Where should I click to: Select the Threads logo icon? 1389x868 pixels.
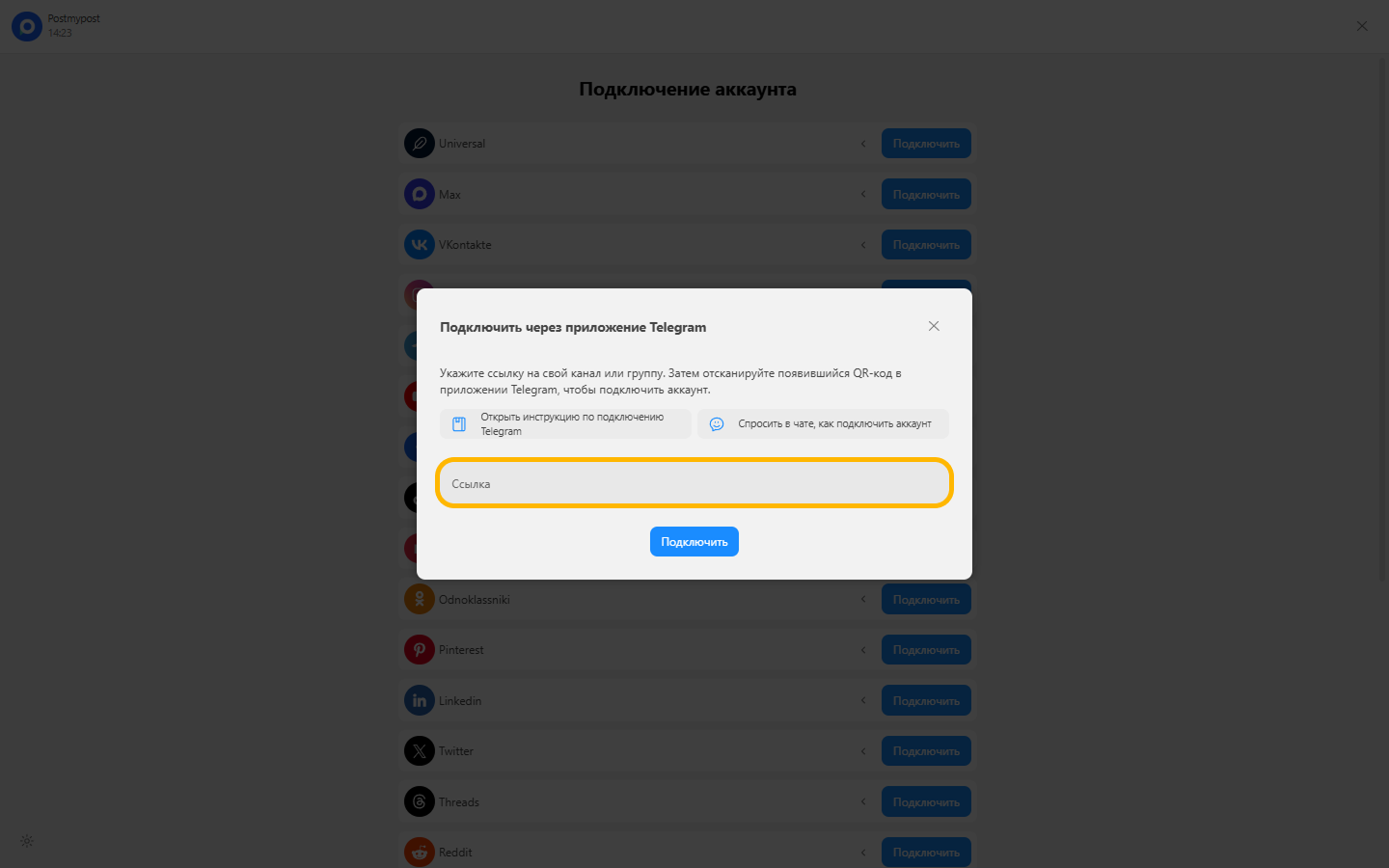coord(420,802)
